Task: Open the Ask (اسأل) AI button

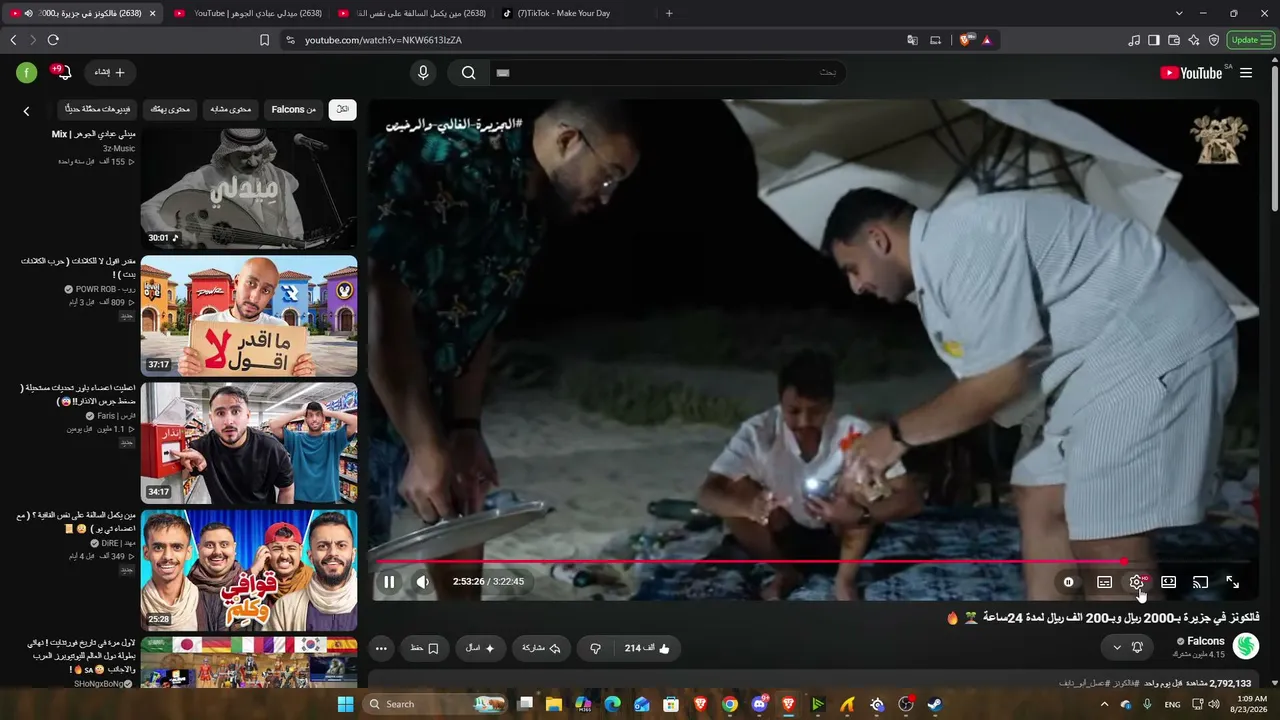Action: 481,648
